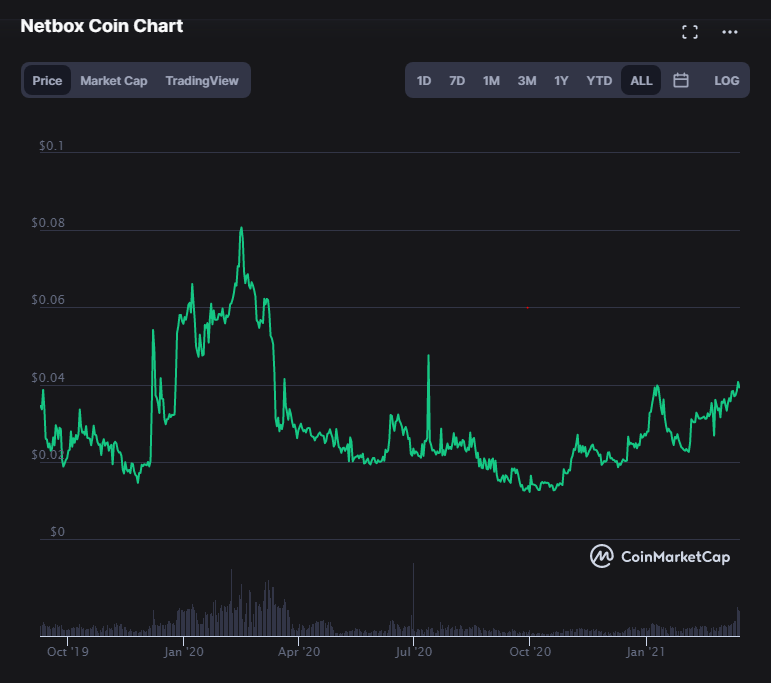Image resolution: width=771 pixels, height=683 pixels.
Task: Open the chart in fullscreen mode
Action: click(690, 32)
